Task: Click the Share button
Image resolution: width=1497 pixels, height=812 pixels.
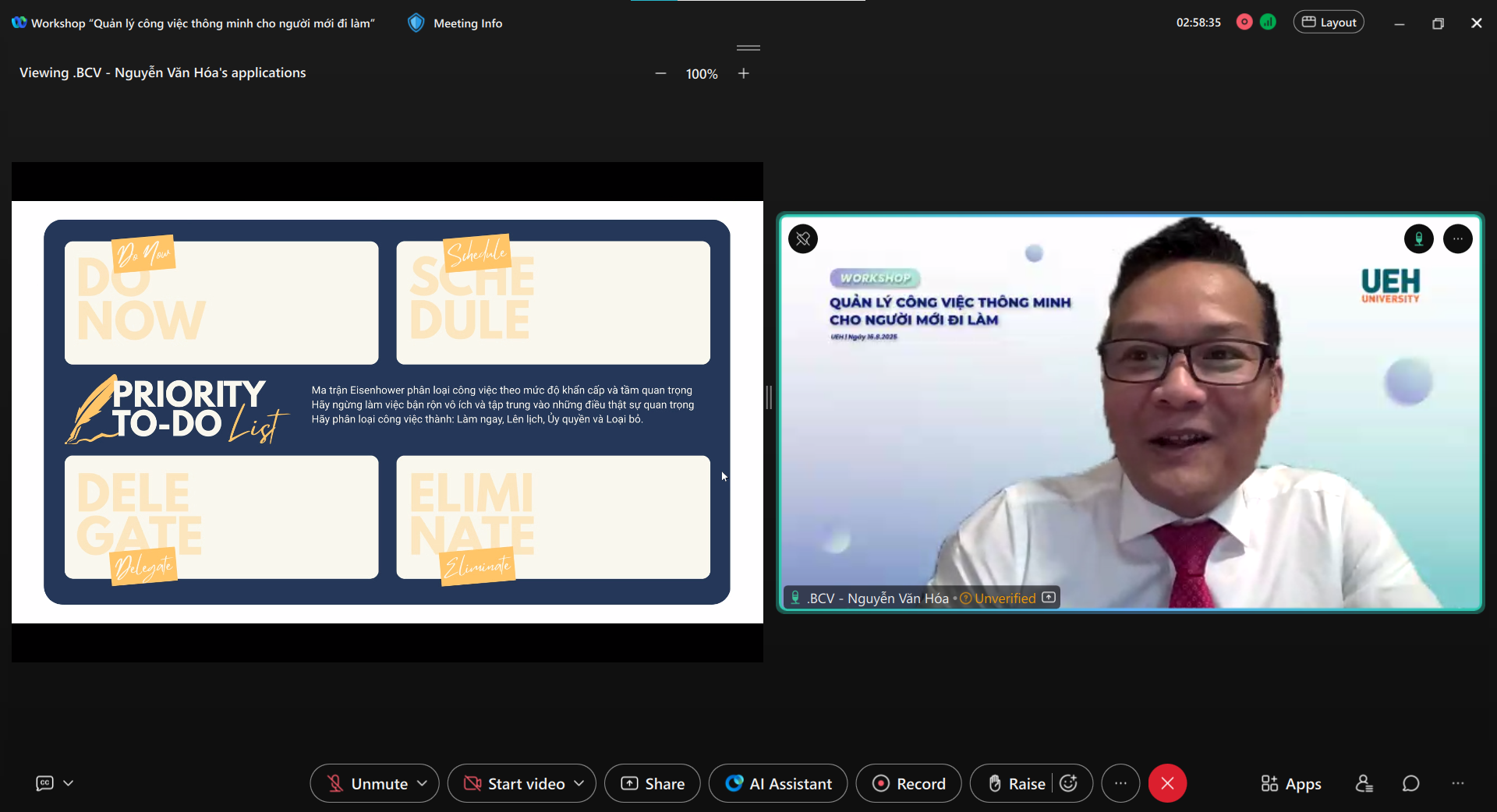Action: pyautogui.click(x=653, y=783)
